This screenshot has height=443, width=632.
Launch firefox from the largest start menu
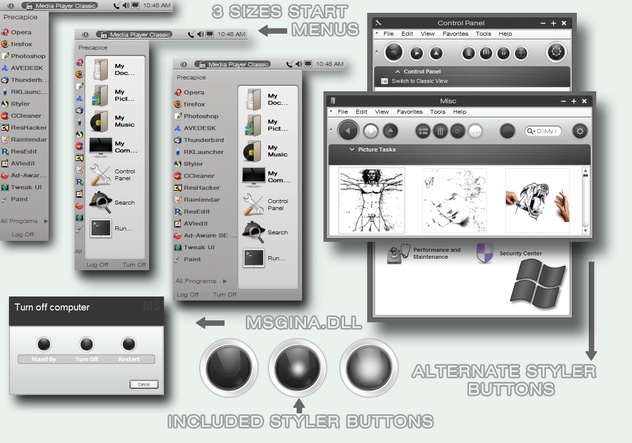190,104
